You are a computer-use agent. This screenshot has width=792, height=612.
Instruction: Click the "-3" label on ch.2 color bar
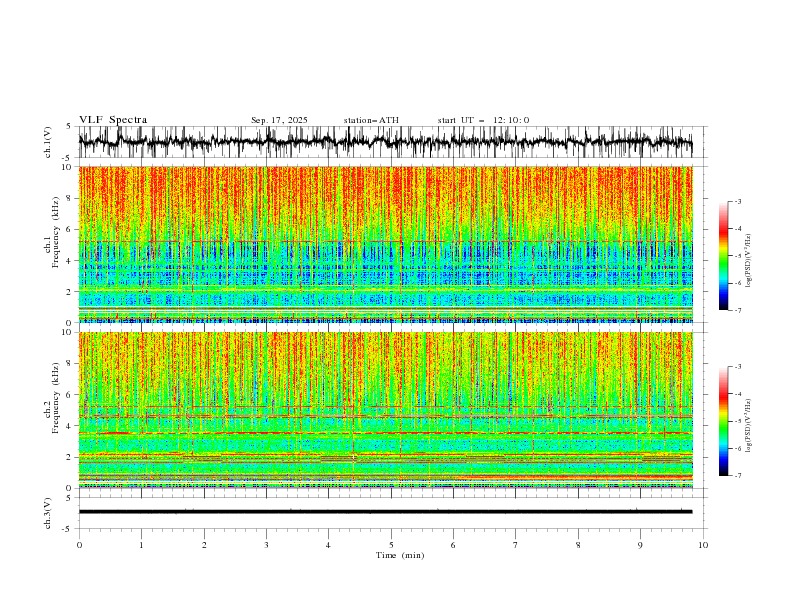738,367
